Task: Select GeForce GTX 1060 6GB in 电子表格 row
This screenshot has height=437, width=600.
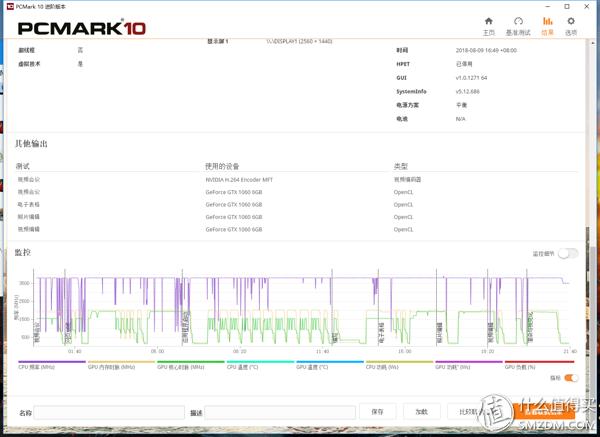Action: coord(234,205)
